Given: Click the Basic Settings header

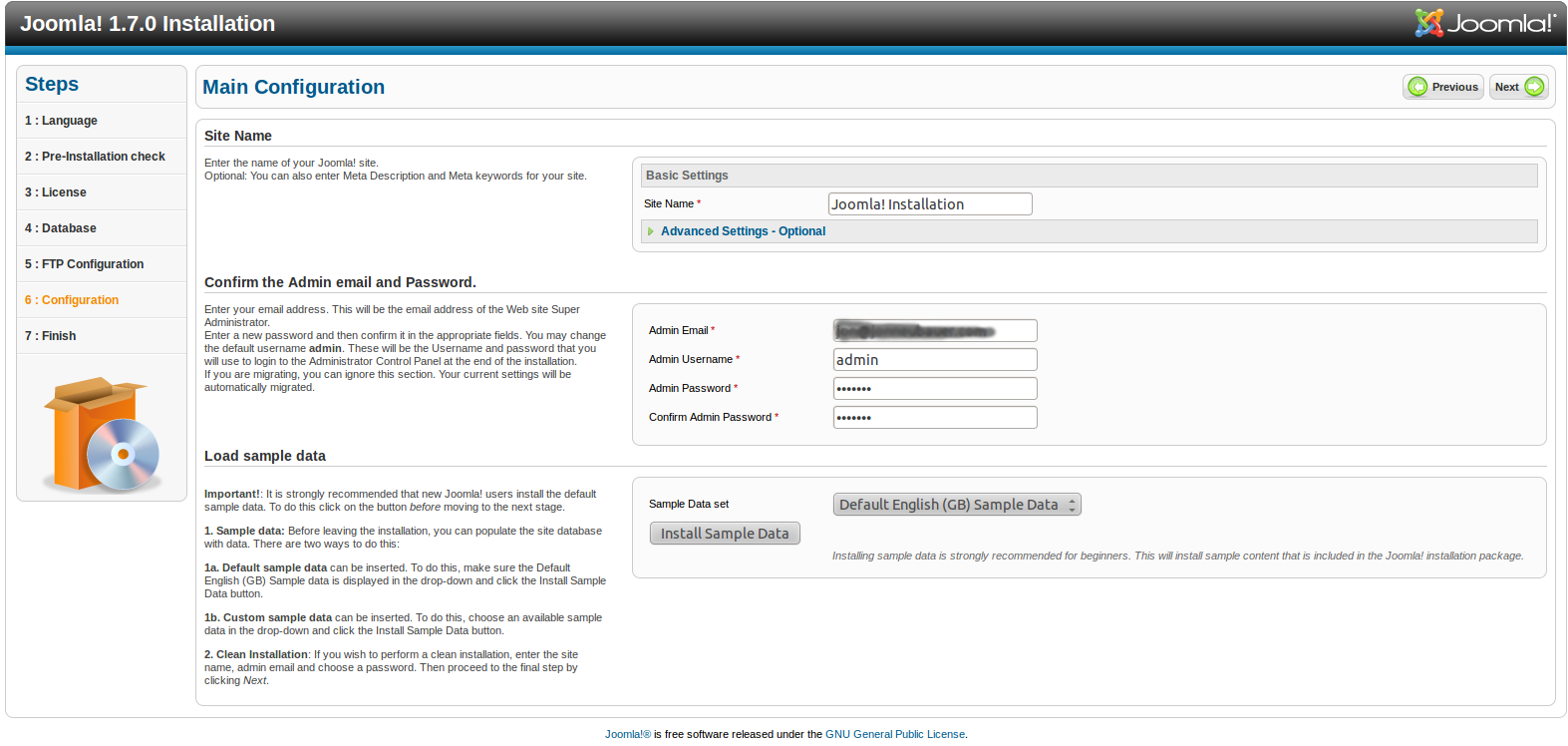Looking at the screenshot, I should pyautogui.click(x=1089, y=176).
